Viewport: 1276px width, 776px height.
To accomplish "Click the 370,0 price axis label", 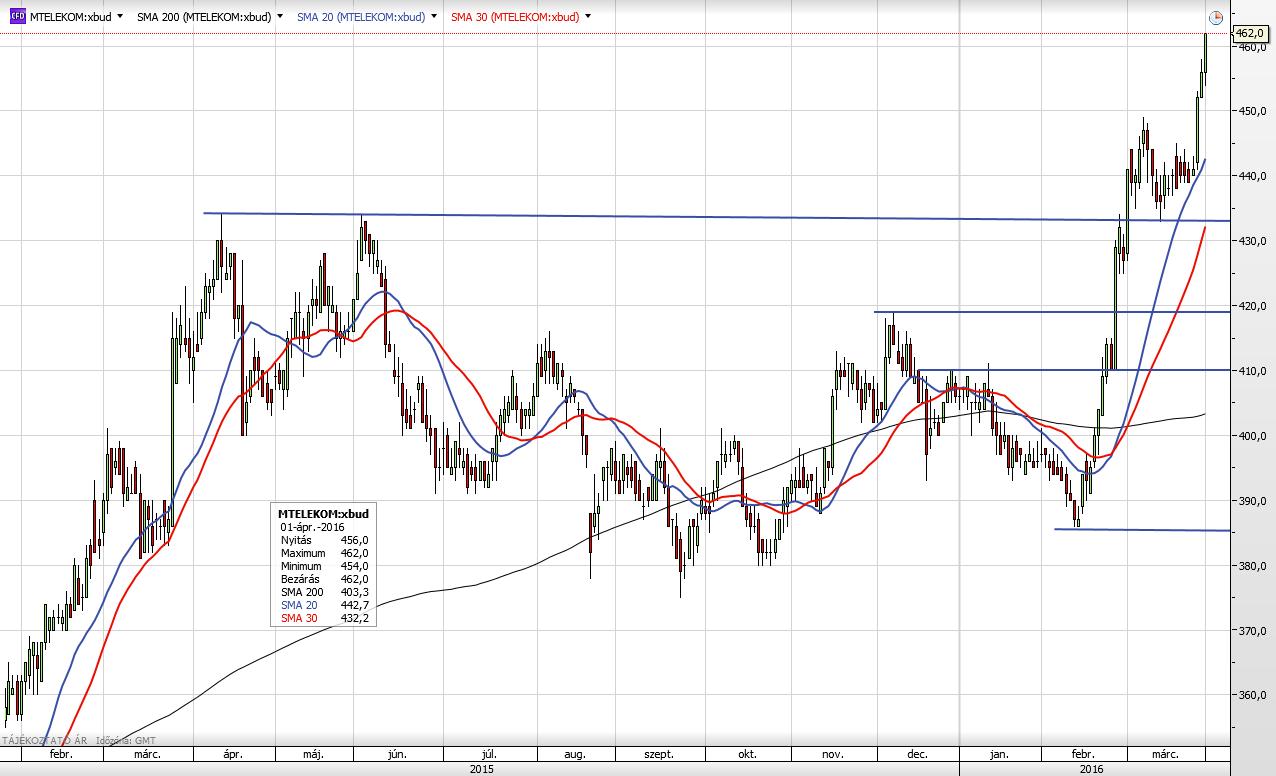I will [1254, 631].
